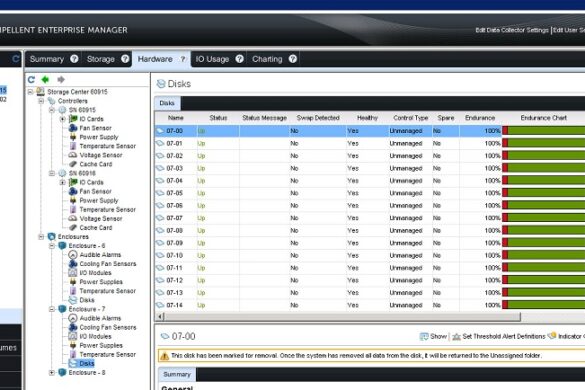Click the horizontal scrollbar under the disks table

(x=342, y=317)
